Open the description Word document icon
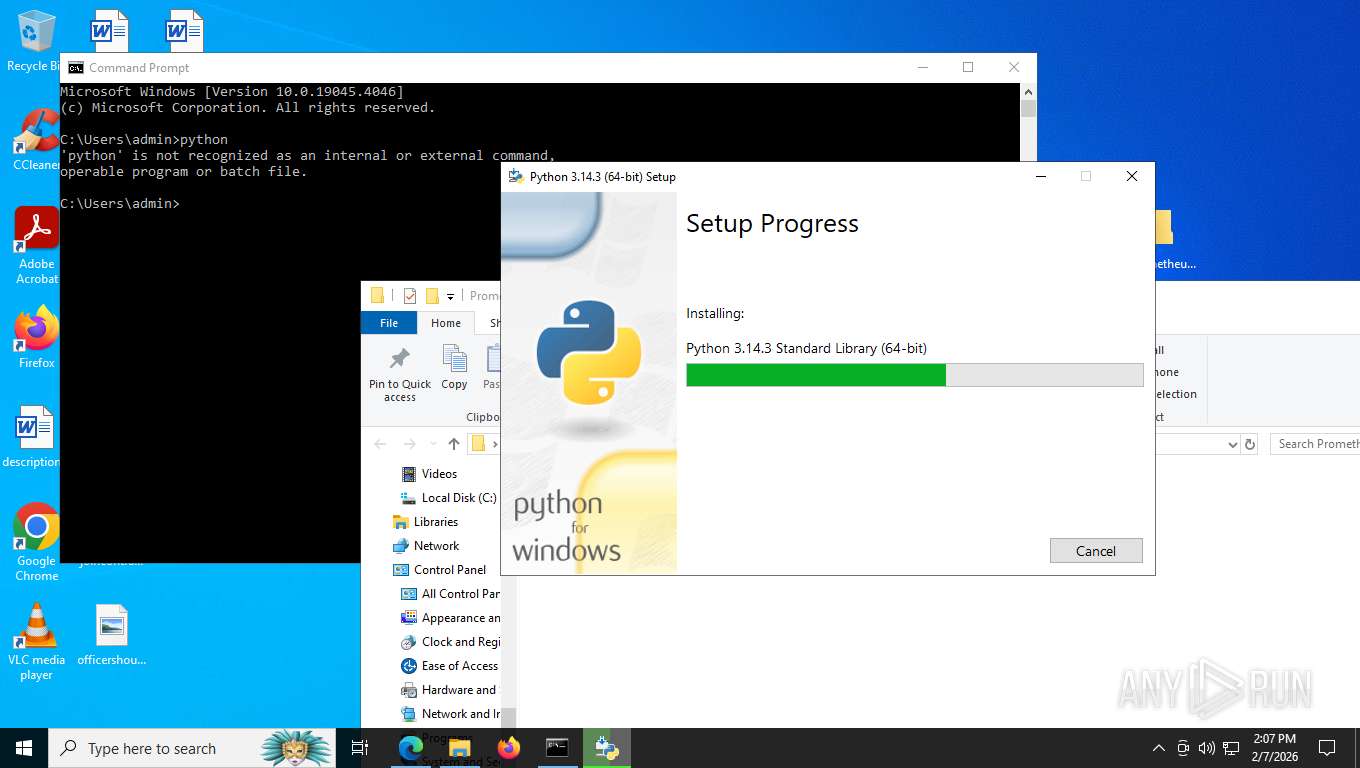Viewport: 1360px width, 768px height. tap(34, 437)
